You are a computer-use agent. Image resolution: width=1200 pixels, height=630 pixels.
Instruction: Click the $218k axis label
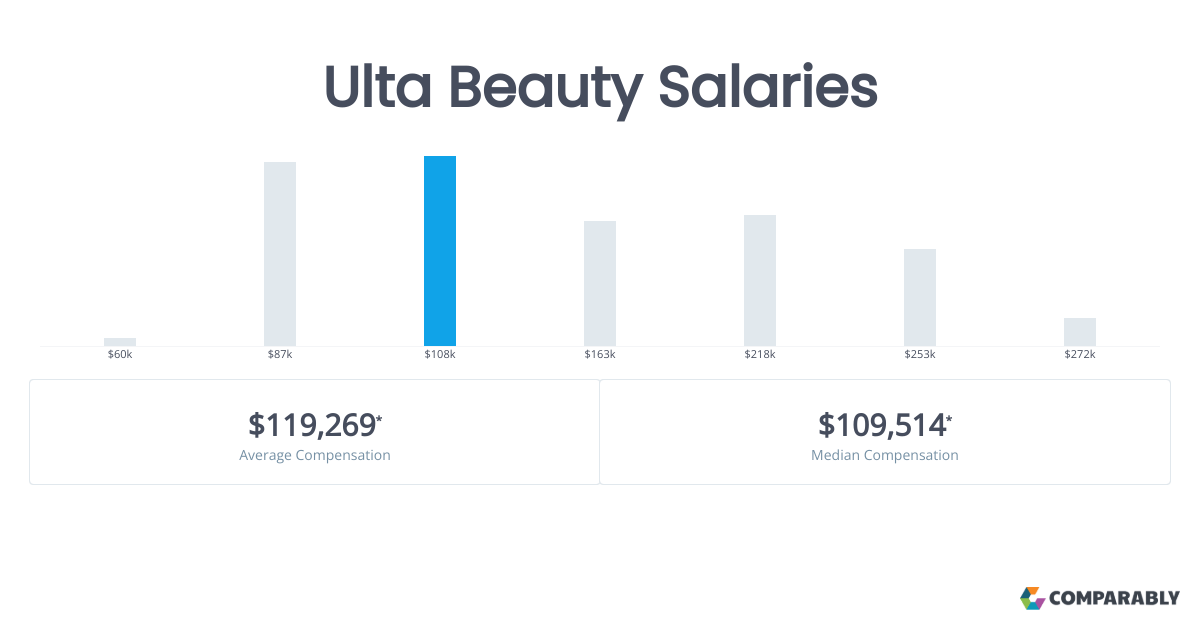tap(760, 355)
